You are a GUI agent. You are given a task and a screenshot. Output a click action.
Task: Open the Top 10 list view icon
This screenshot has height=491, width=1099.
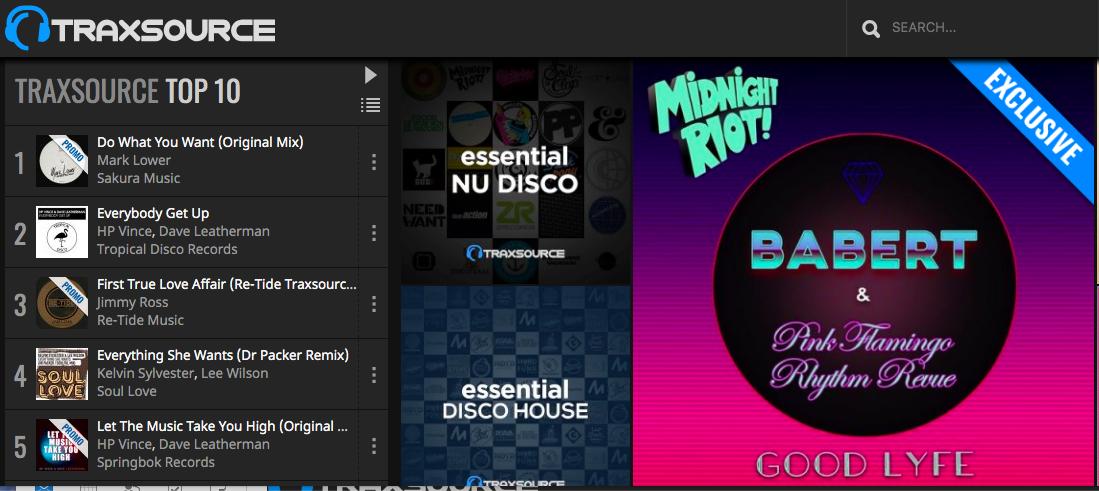click(371, 105)
